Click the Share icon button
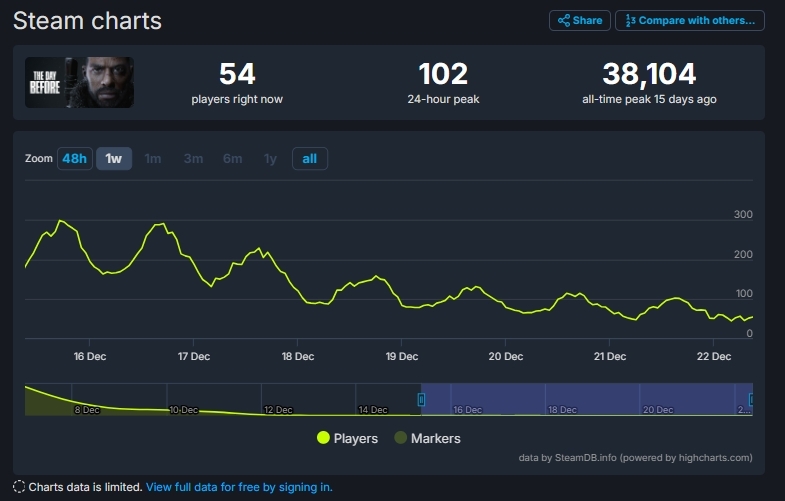 580,21
